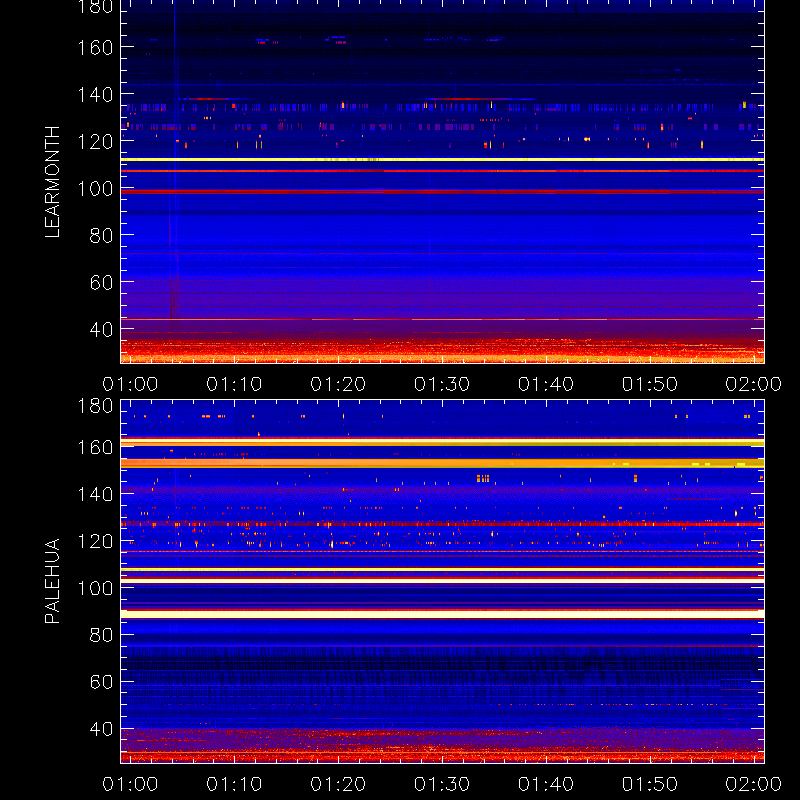This screenshot has width=800, height=800.
Task: Select the 80 tick label on PALEHUA plot
Action: pyautogui.click(x=101, y=635)
